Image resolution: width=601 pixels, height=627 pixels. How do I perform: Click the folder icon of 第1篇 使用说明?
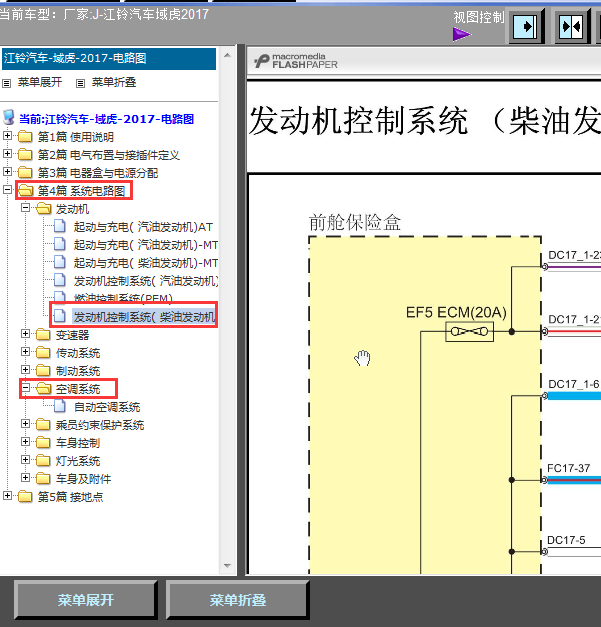(x=25, y=136)
